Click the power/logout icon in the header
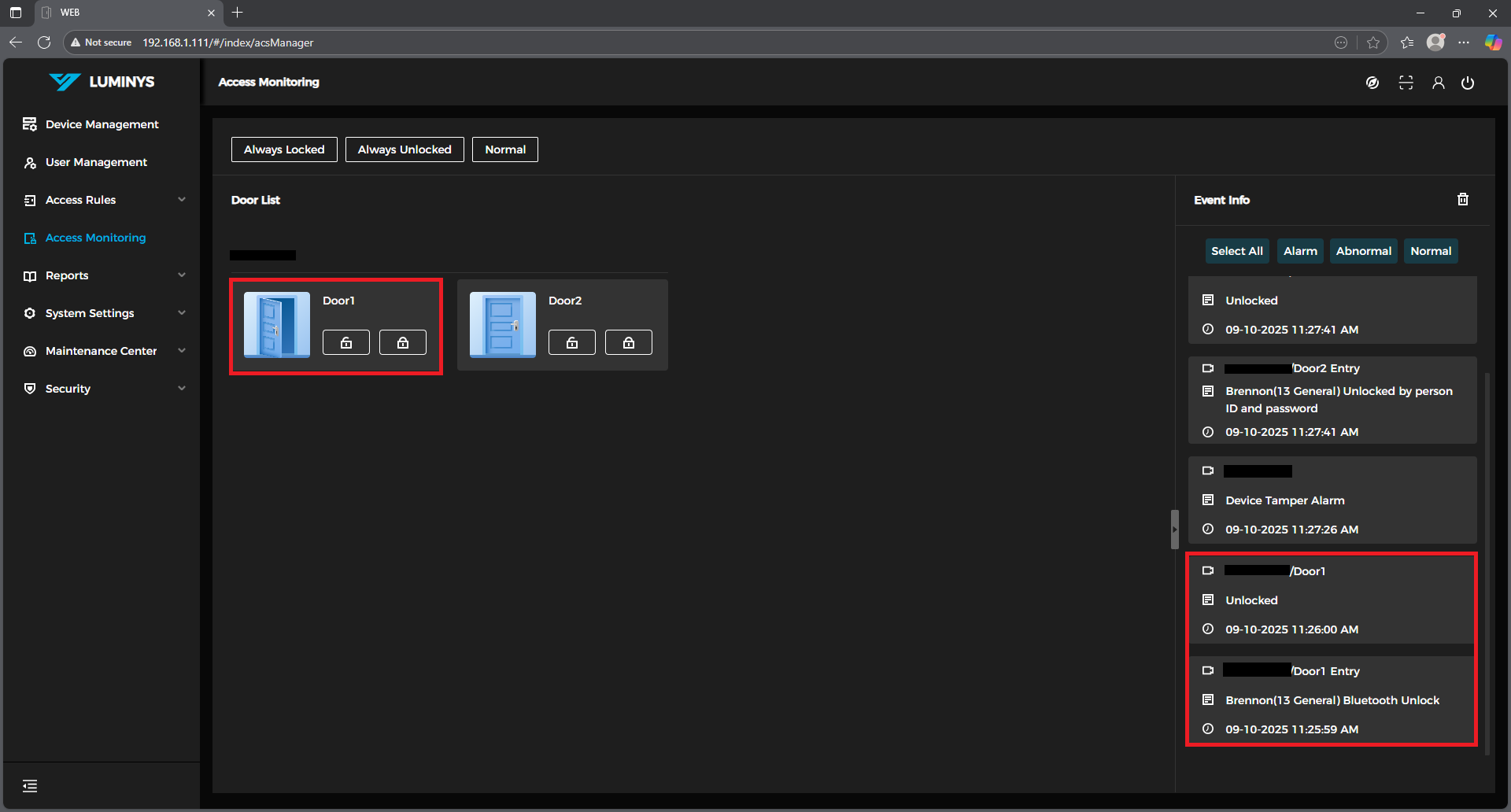This screenshot has height=812, width=1511. (1468, 83)
